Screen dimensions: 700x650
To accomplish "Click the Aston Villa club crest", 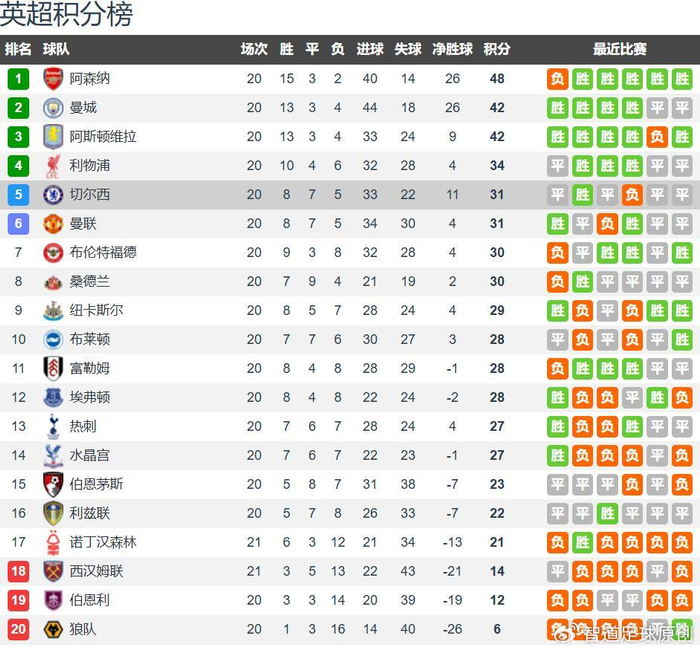I will (53, 137).
